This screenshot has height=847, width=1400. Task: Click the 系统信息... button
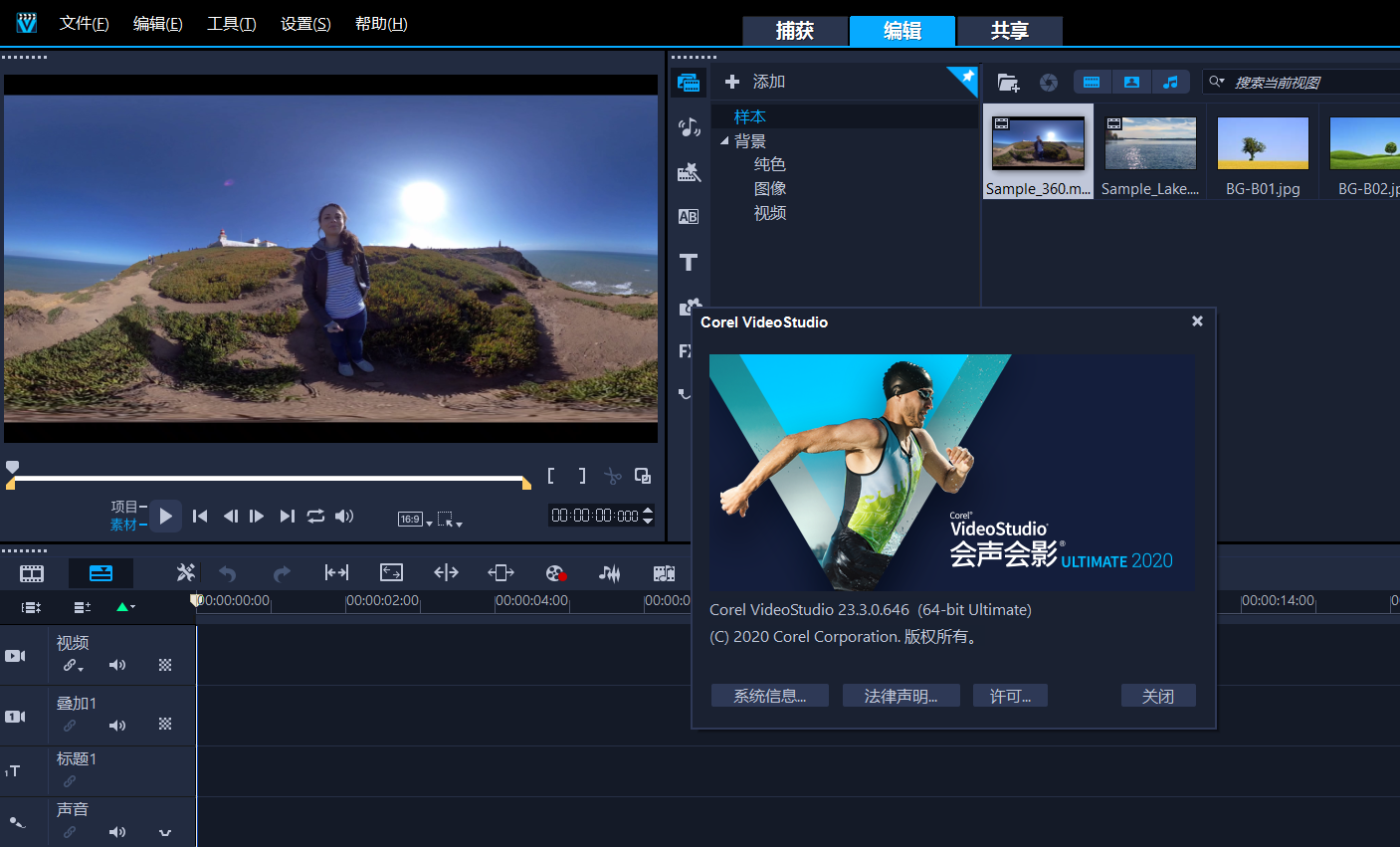click(x=770, y=696)
